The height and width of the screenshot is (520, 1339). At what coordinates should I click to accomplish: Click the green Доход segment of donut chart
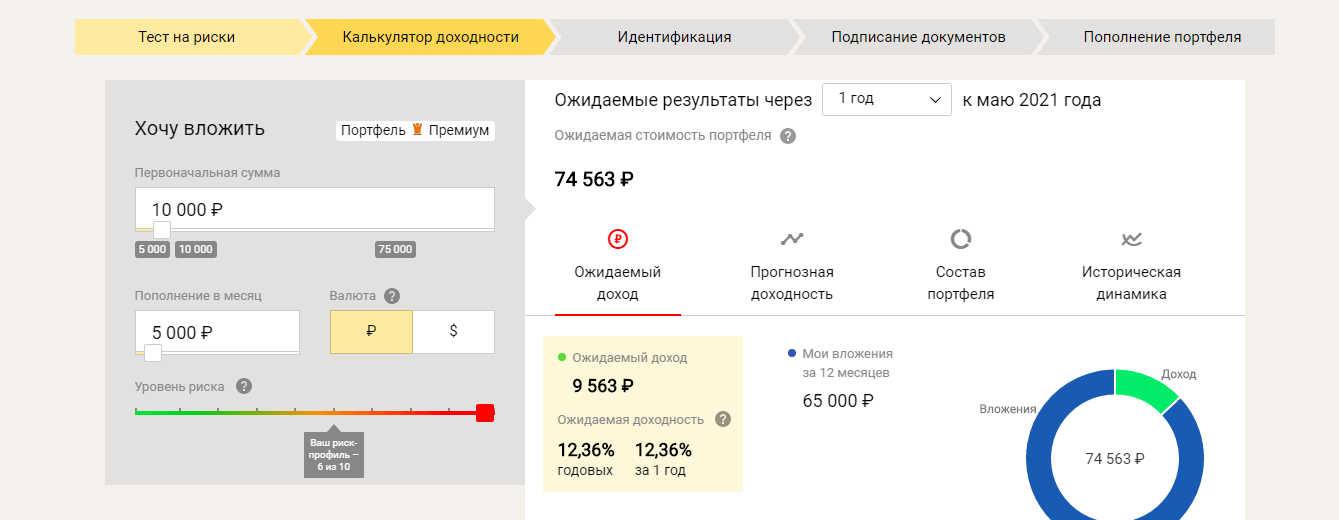click(1146, 389)
